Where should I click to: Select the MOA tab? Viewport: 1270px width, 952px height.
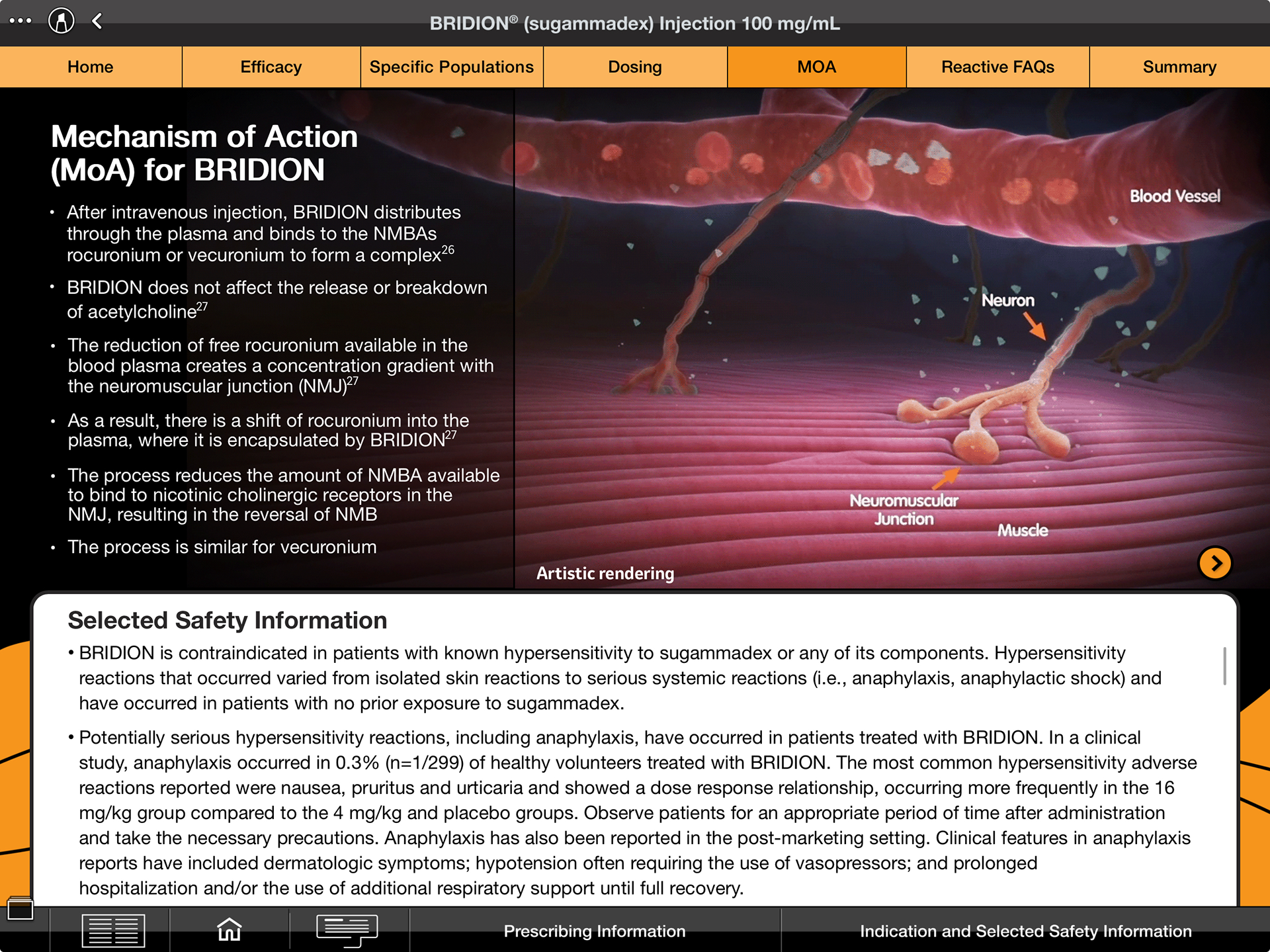tap(817, 67)
